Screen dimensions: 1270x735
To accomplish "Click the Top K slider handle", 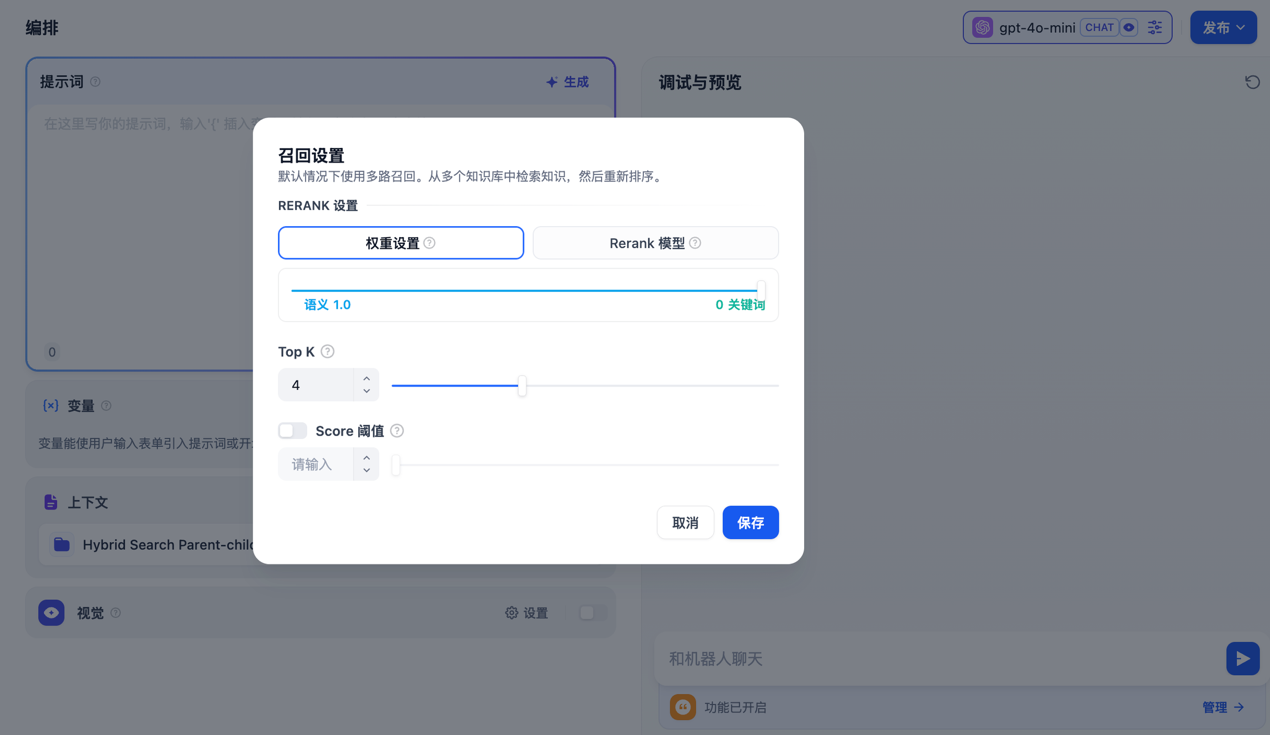I will [x=522, y=386].
